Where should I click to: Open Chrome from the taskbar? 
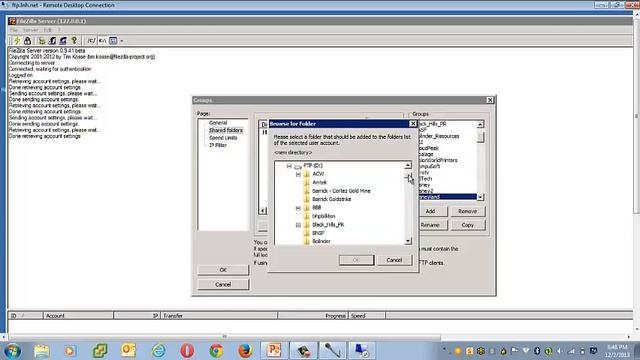pos(216,351)
